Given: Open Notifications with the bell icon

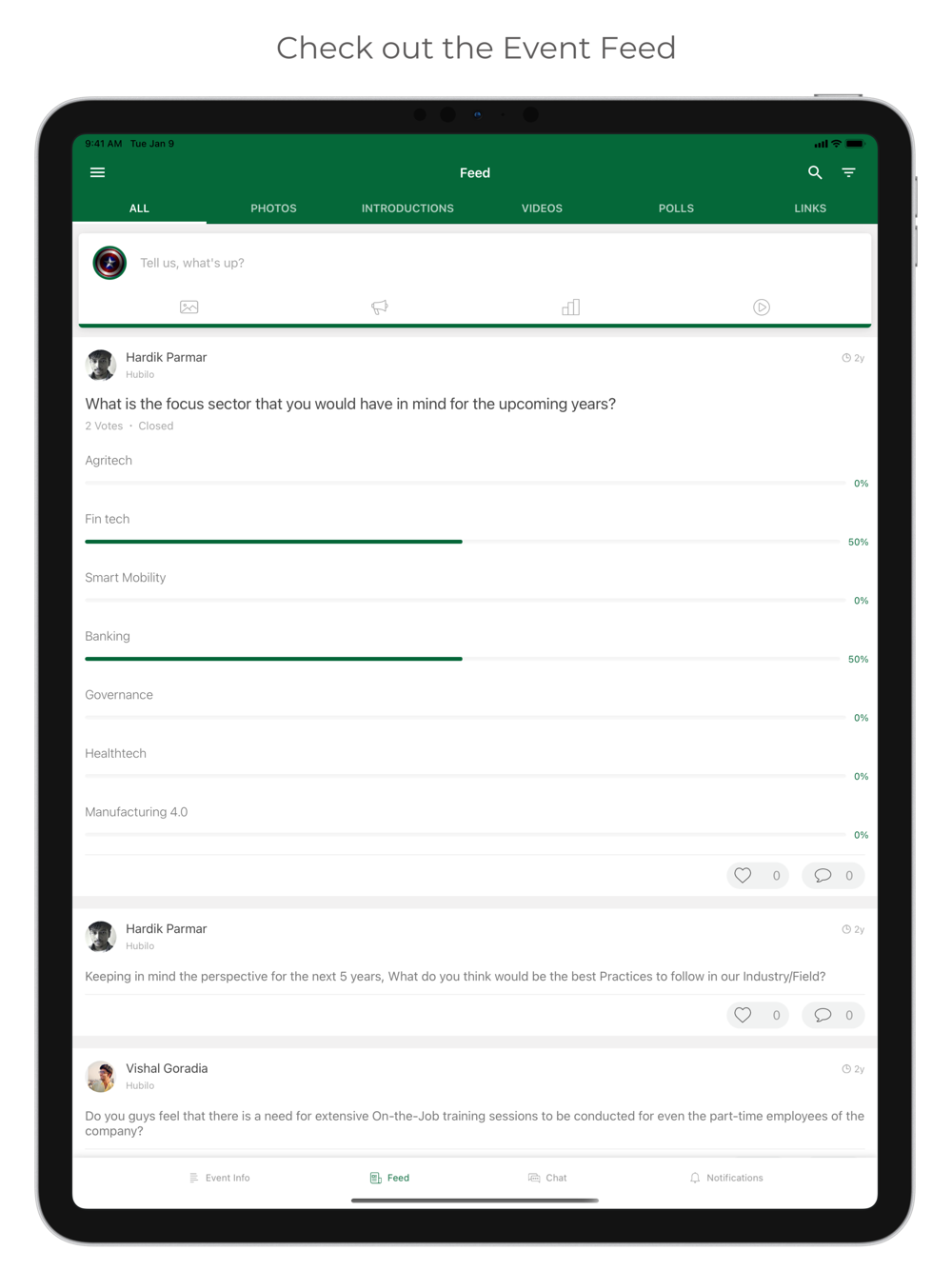Looking at the screenshot, I should 726,1178.
